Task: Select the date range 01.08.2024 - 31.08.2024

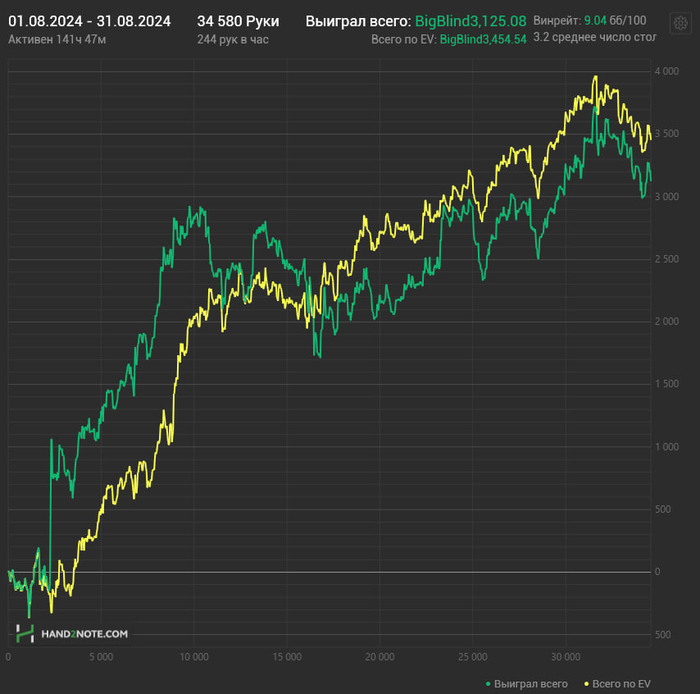Action: tap(89, 21)
